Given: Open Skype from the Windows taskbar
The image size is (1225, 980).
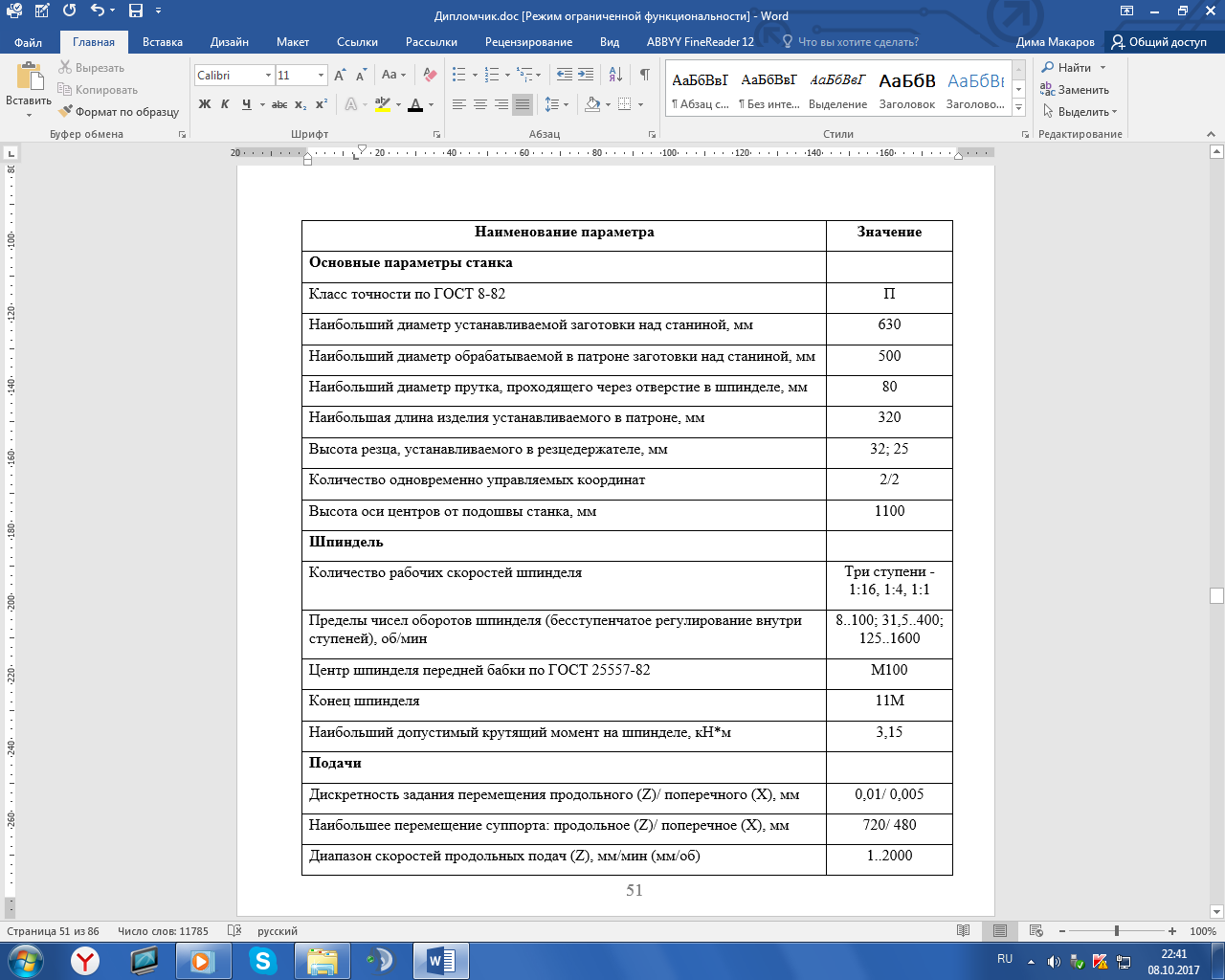Looking at the screenshot, I should coord(262,960).
